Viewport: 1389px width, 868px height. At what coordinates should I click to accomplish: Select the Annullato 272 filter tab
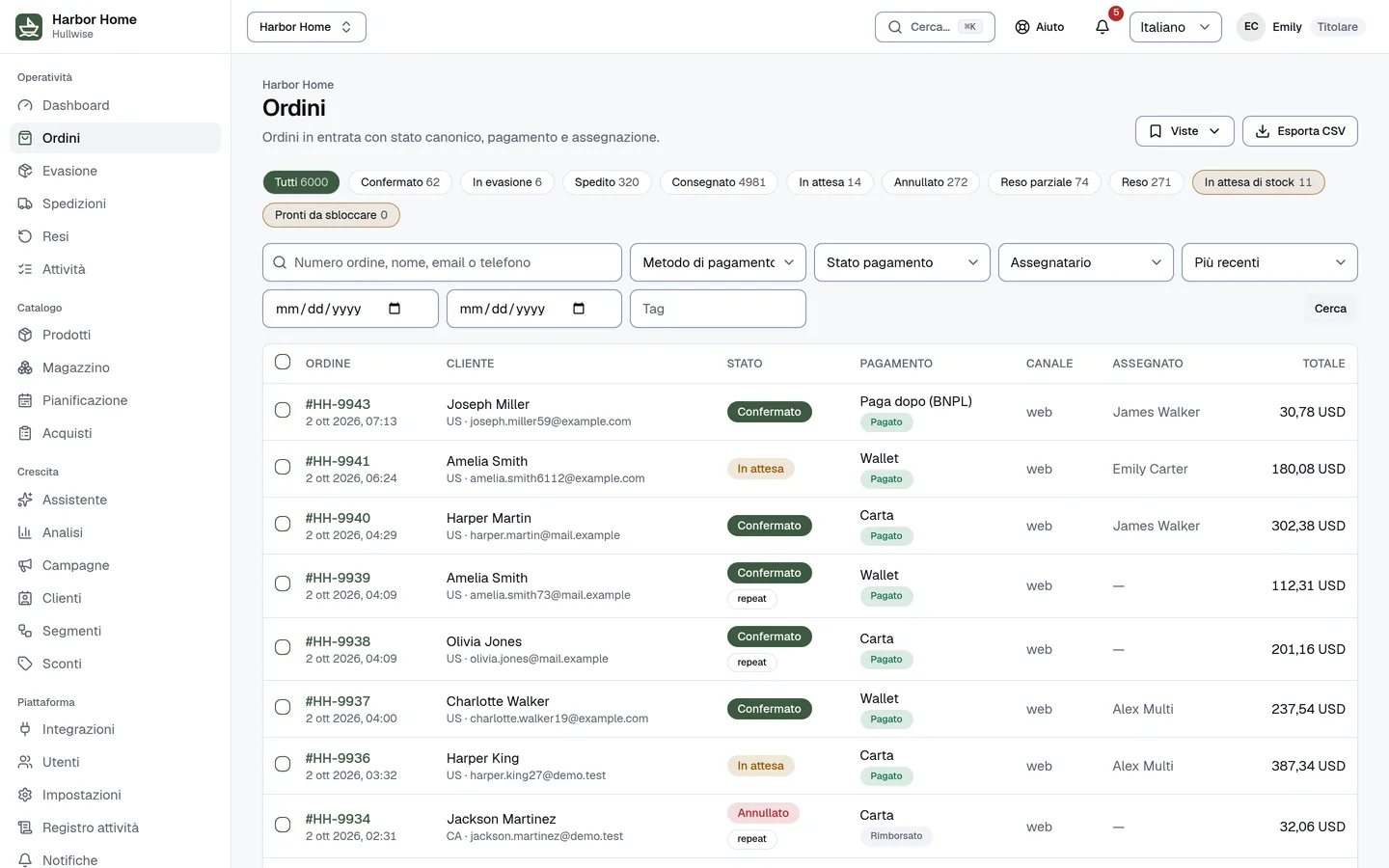[x=931, y=182]
